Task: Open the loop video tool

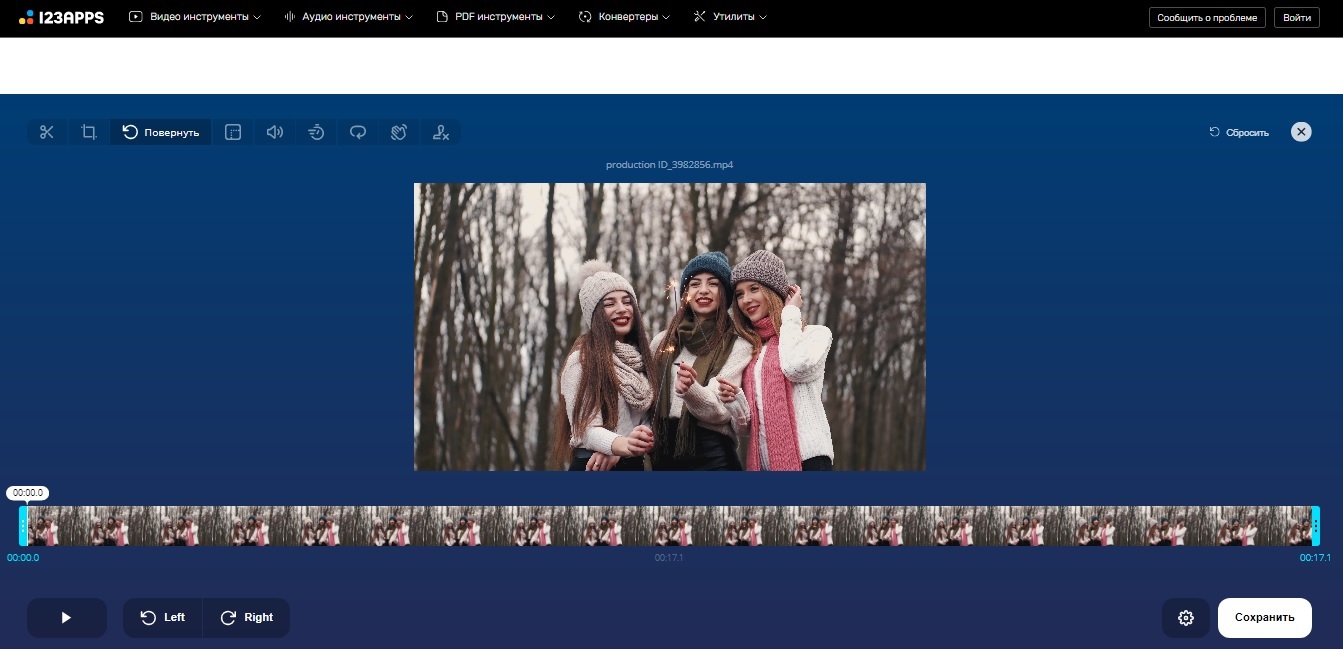Action: click(358, 132)
